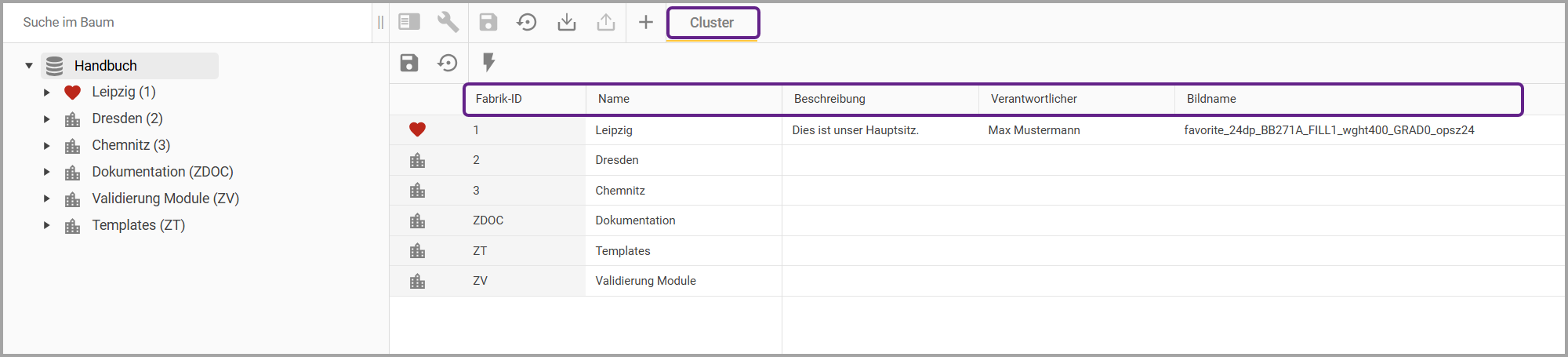Expand the Templates (ZT) tree node
This screenshot has width=1568, height=357.
tap(47, 226)
